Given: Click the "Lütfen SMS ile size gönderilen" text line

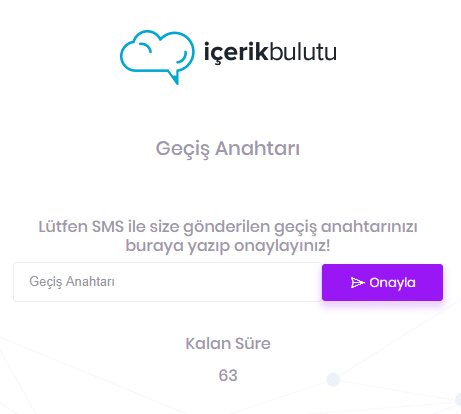Looking at the screenshot, I should [x=155, y=227].
